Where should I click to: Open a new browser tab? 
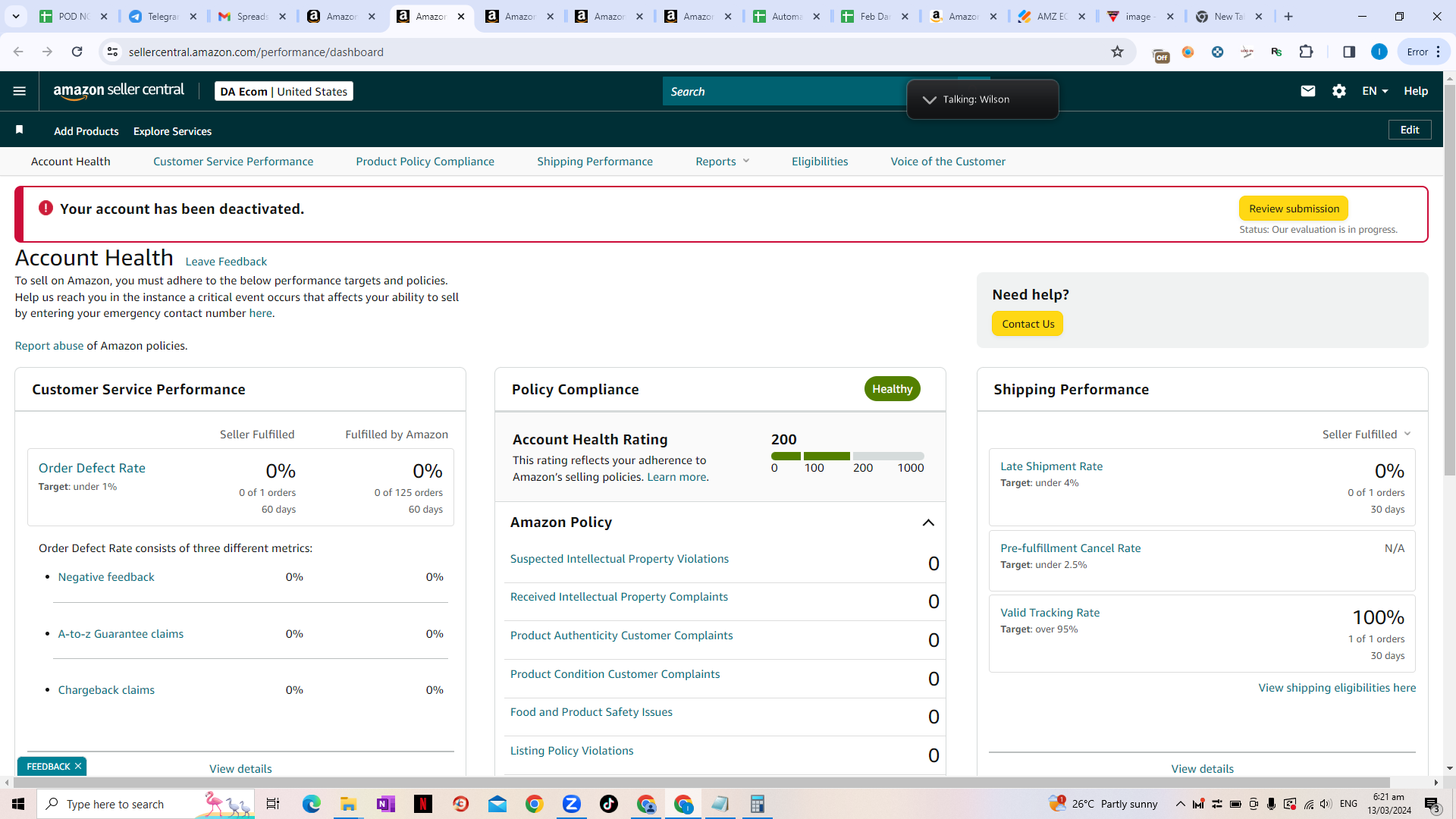[1288, 16]
